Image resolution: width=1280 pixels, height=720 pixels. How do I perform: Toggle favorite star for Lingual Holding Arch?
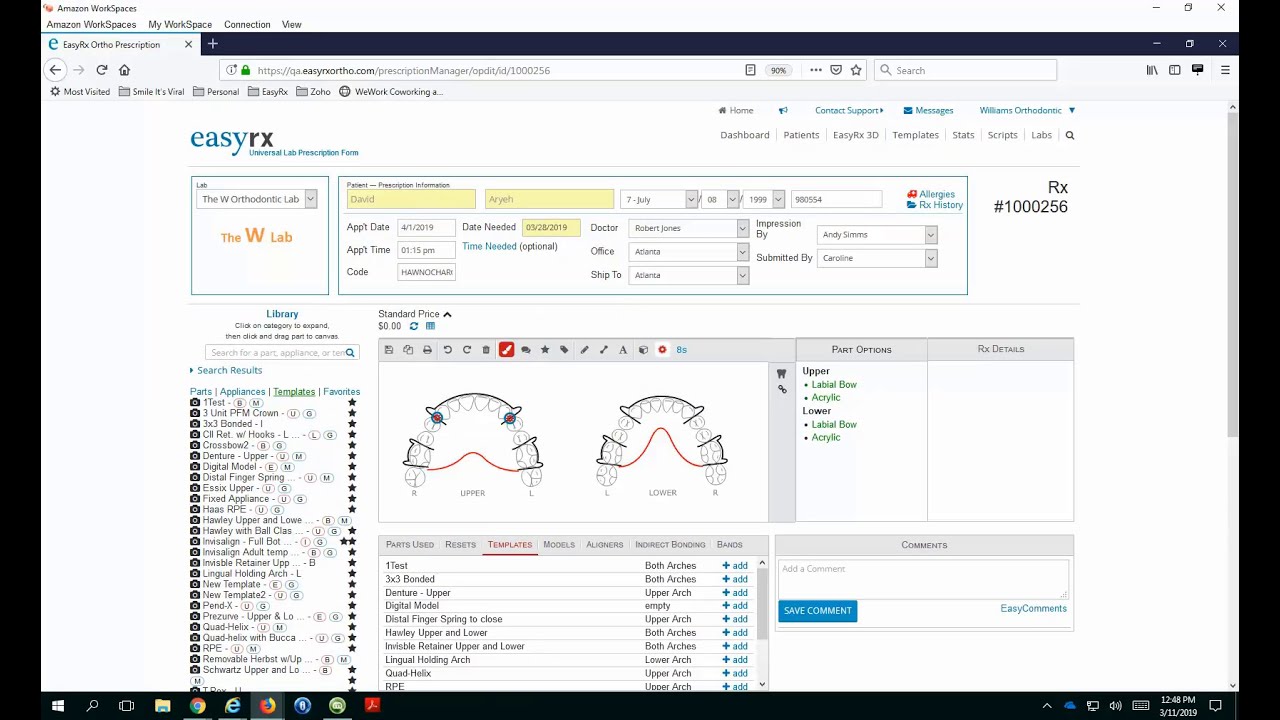pos(352,574)
